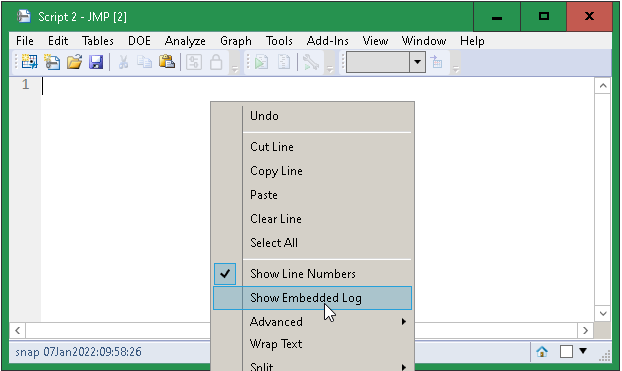622x371 pixels.
Task: Click the sliders toolbar icon beside the lock
Action: click(194, 62)
